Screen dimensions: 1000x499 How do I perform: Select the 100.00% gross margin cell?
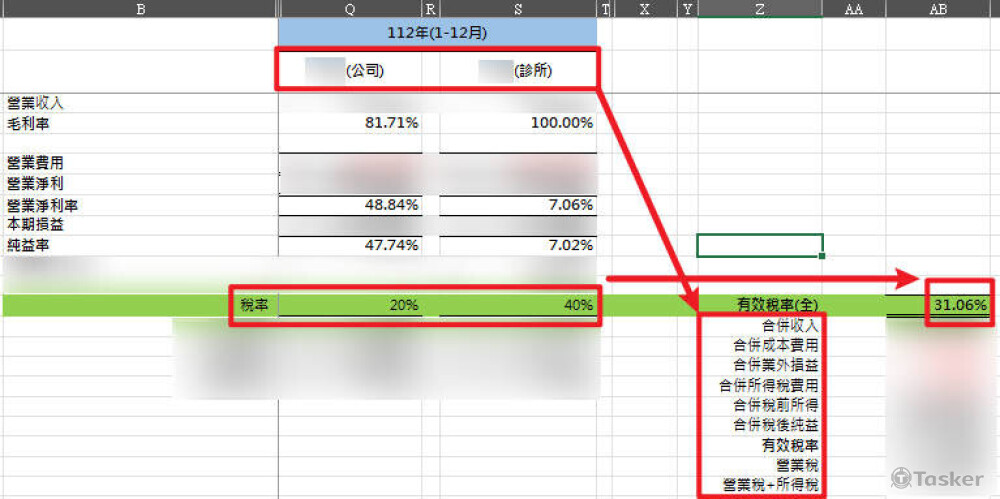coord(518,123)
